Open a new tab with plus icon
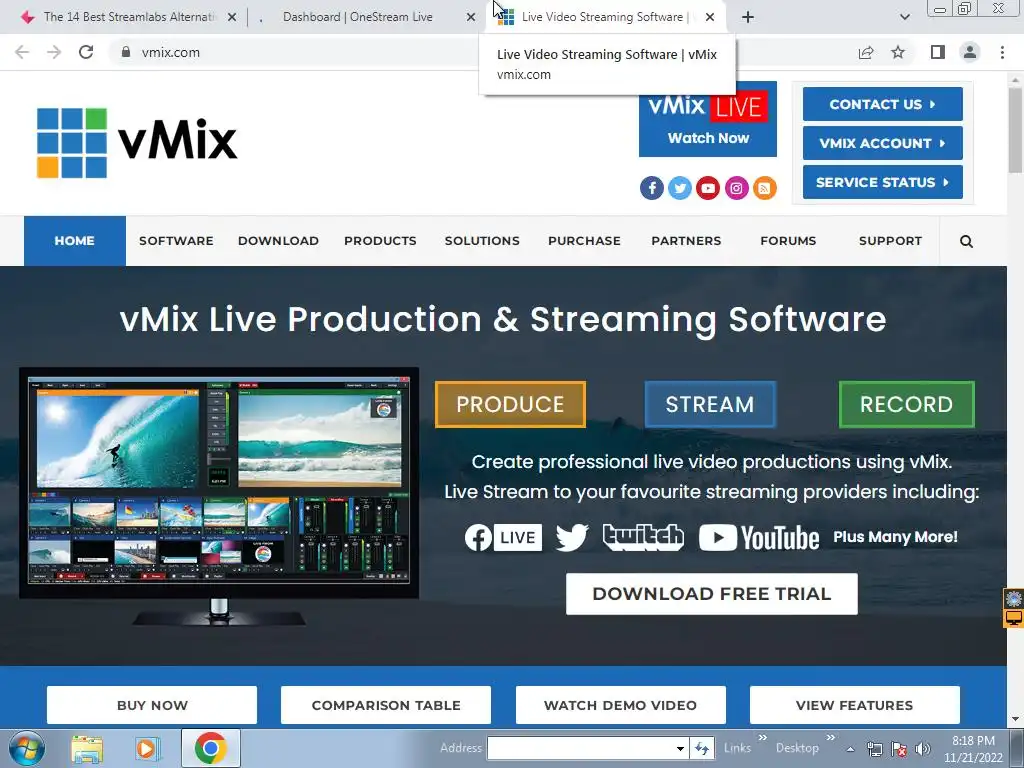The width and height of the screenshot is (1024, 768). [748, 17]
